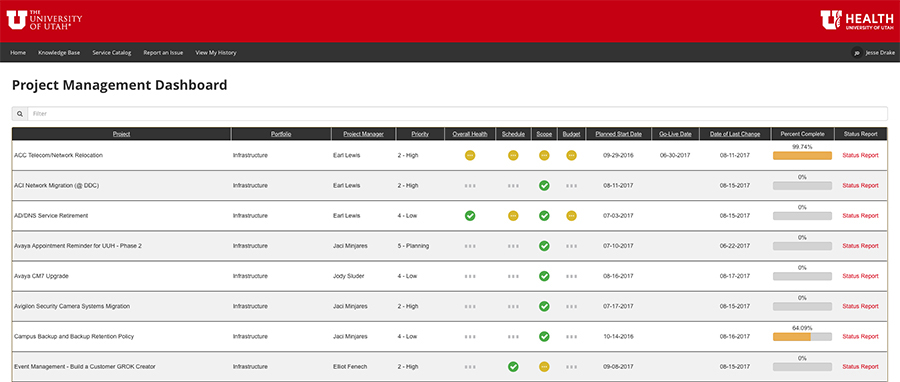Open the Home menu item
900x382 pixels.
click(18, 53)
